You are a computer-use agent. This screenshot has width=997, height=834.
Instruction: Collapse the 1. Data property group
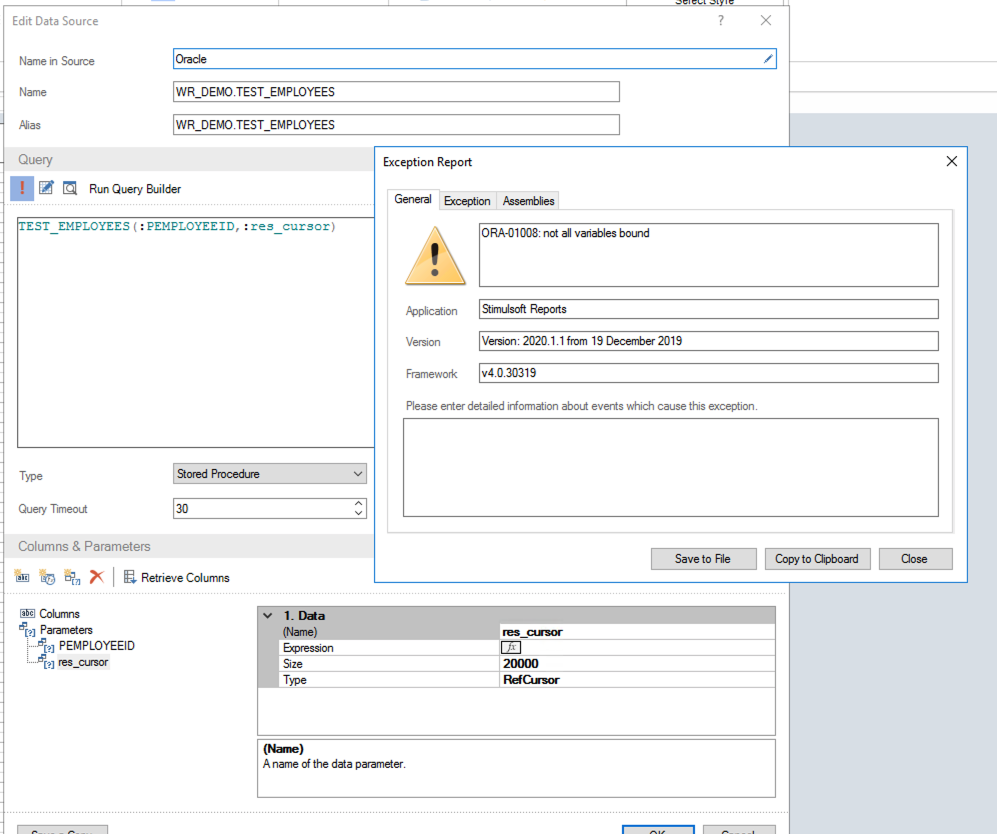pos(268,615)
